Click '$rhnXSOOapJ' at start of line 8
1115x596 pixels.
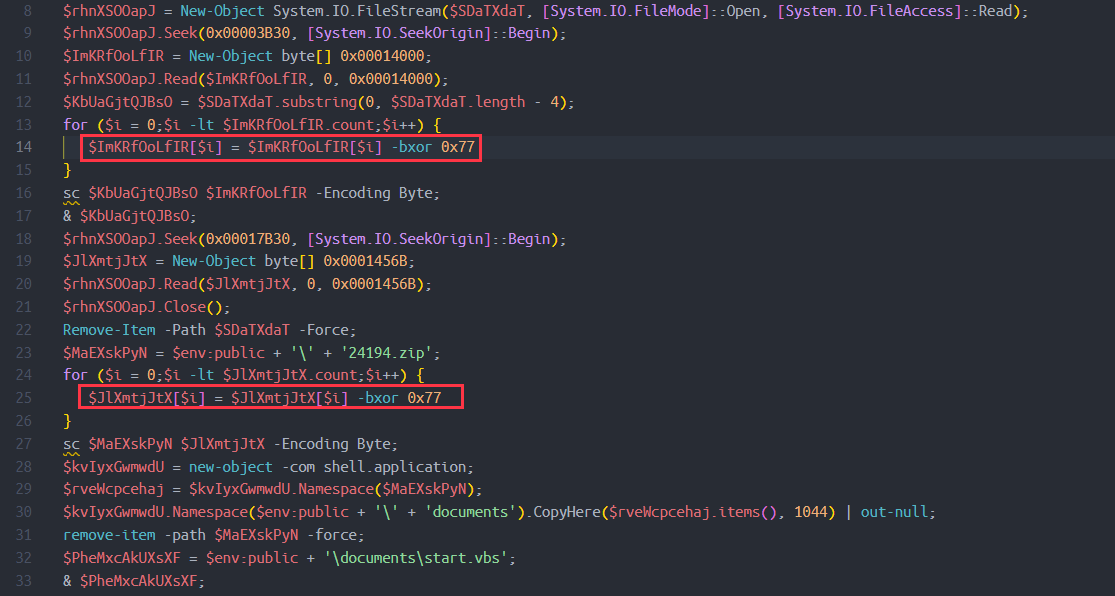109,11
